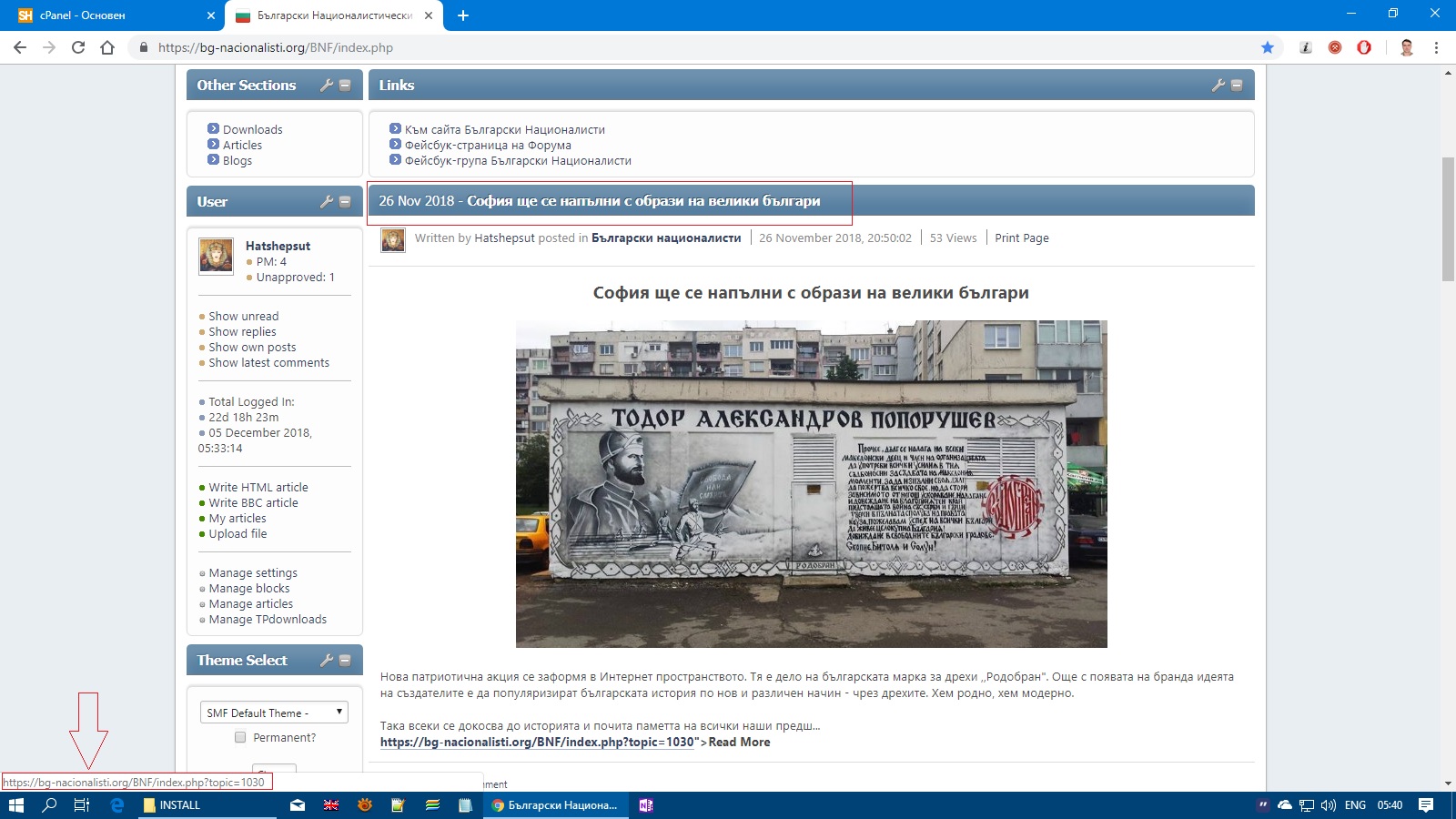Click the Read More link
Viewport: 1456px width, 819px height.
pyautogui.click(x=739, y=742)
